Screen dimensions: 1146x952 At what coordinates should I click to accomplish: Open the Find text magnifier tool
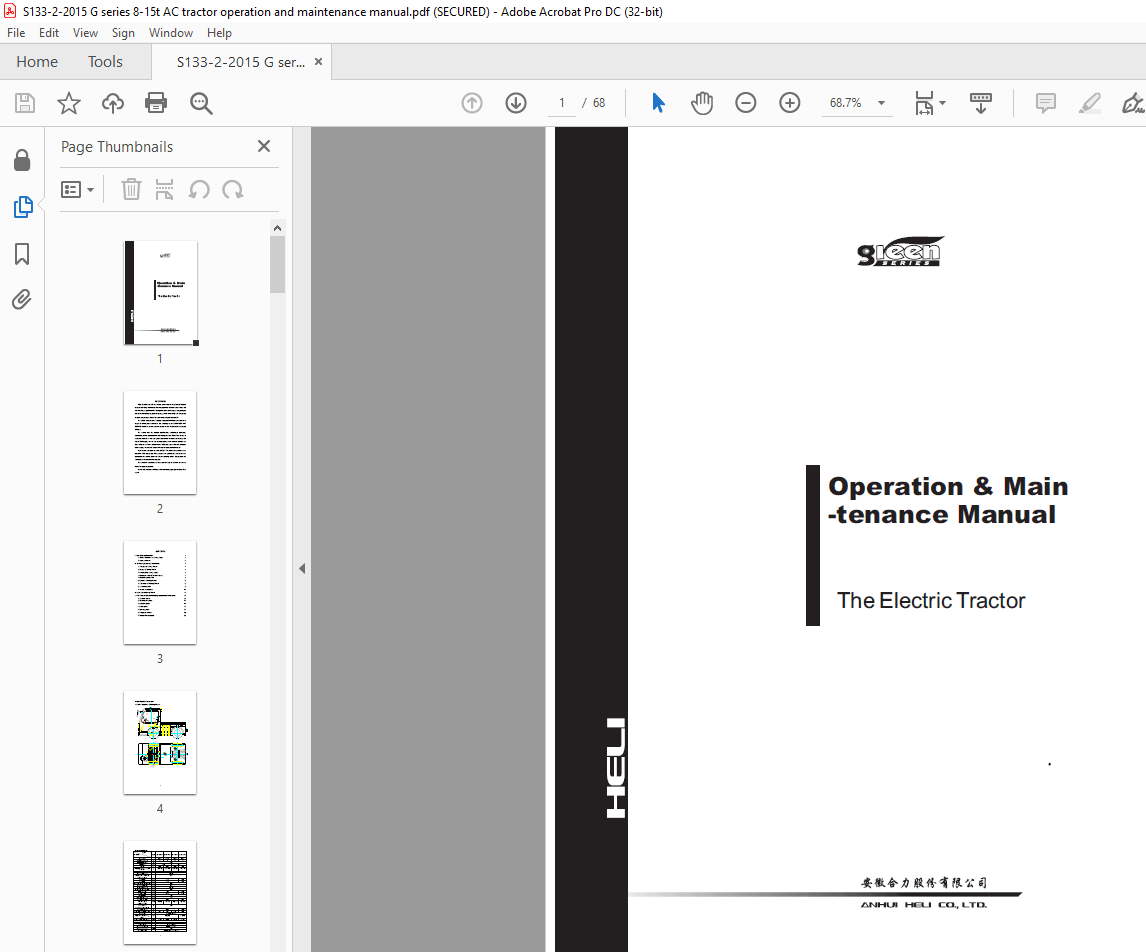pyautogui.click(x=201, y=104)
